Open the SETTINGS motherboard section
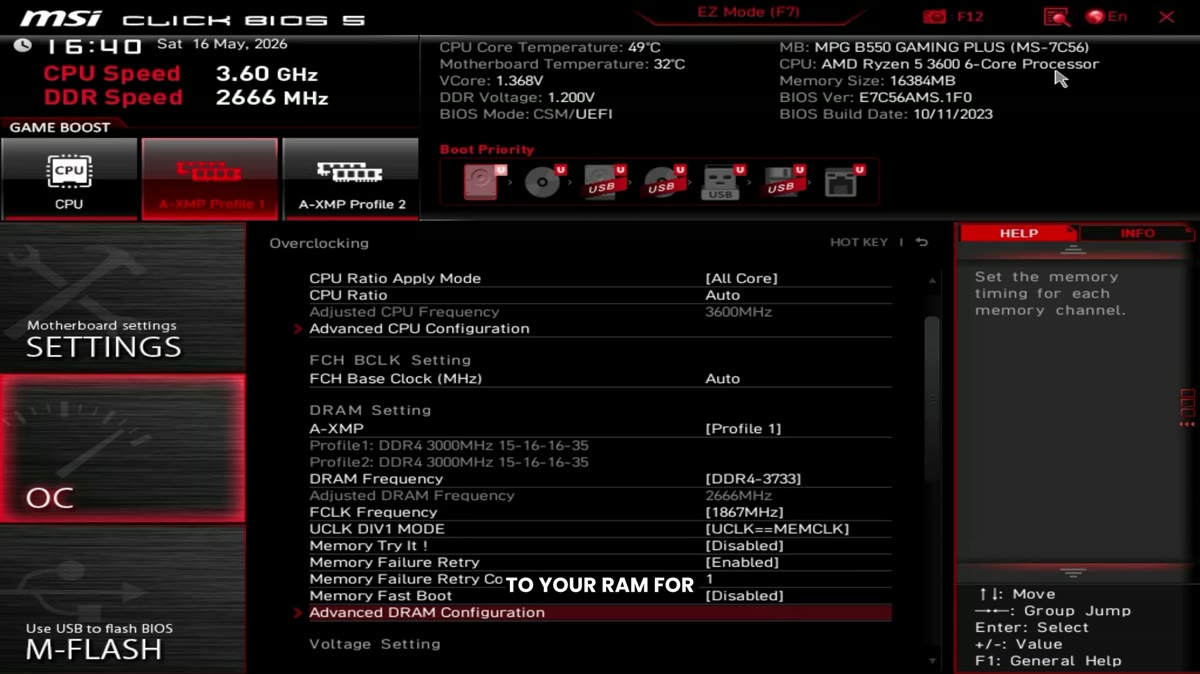 point(122,298)
